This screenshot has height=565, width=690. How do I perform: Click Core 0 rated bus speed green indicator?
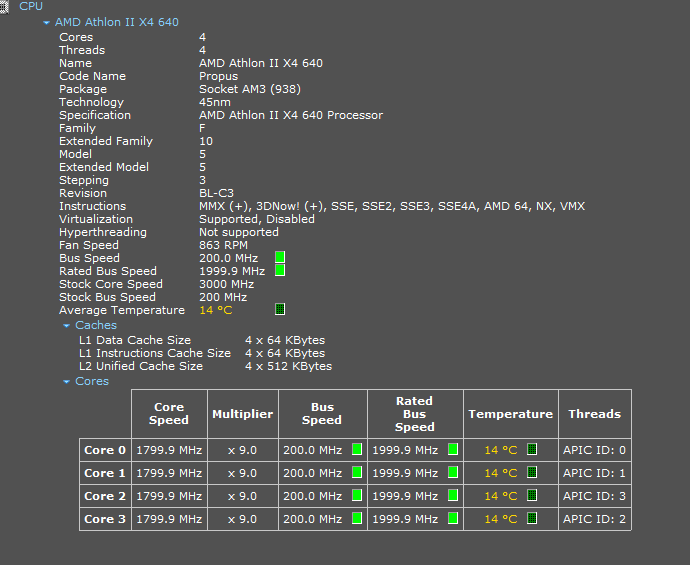tap(453, 449)
